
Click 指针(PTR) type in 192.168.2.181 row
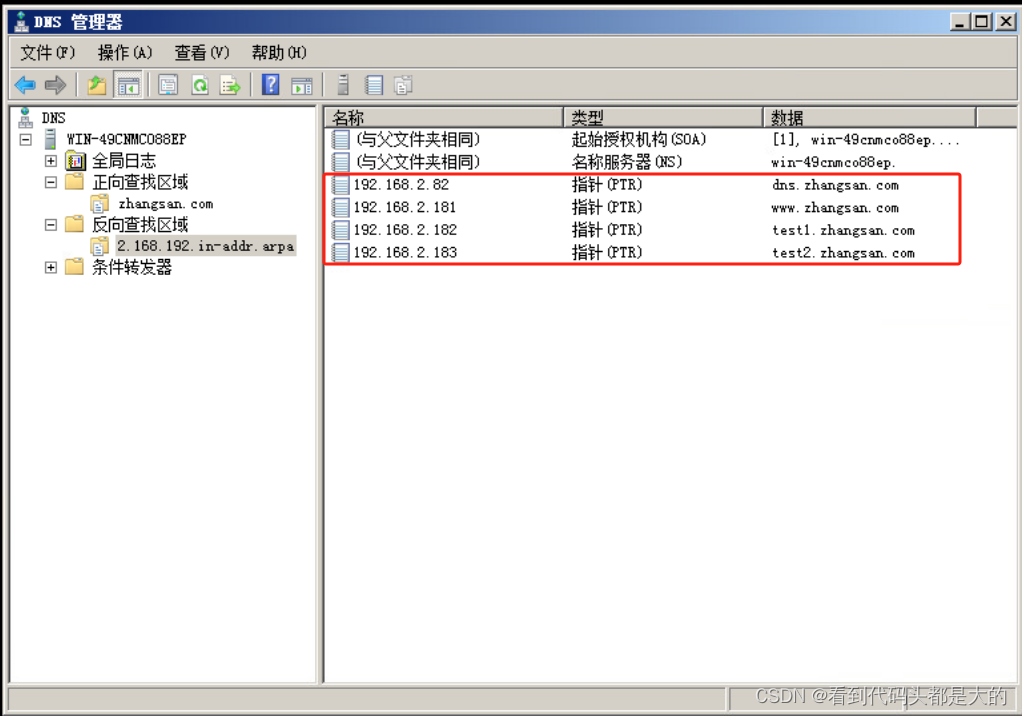(607, 207)
